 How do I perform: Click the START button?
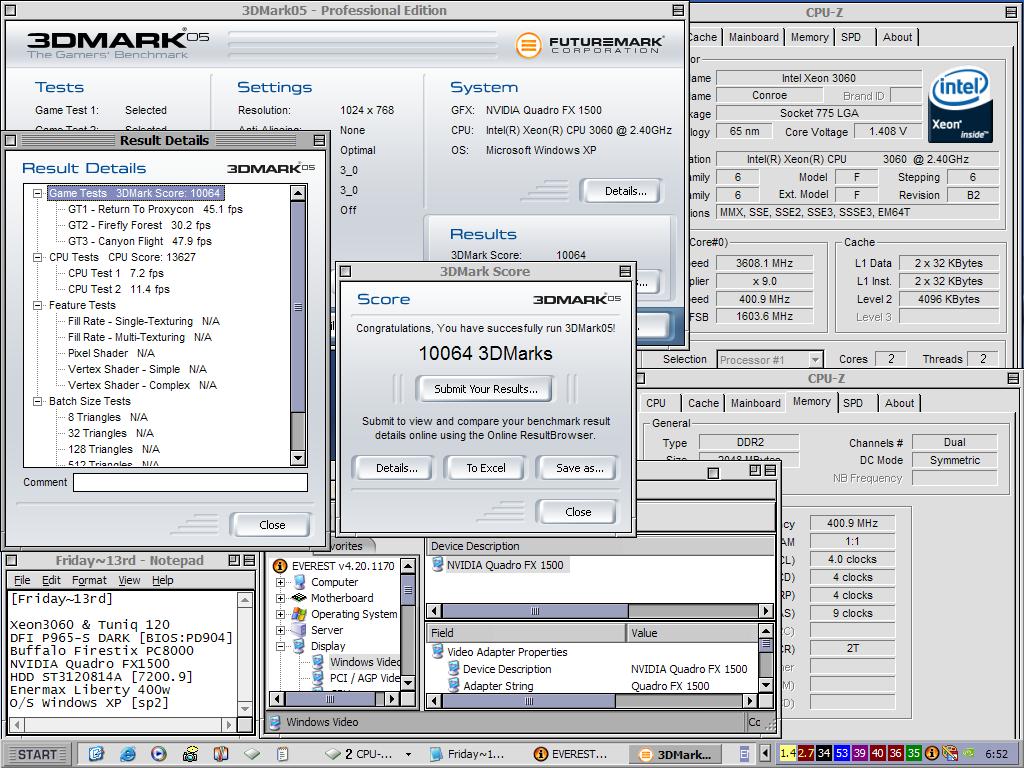pyautogui.click(x=37, y=754)
